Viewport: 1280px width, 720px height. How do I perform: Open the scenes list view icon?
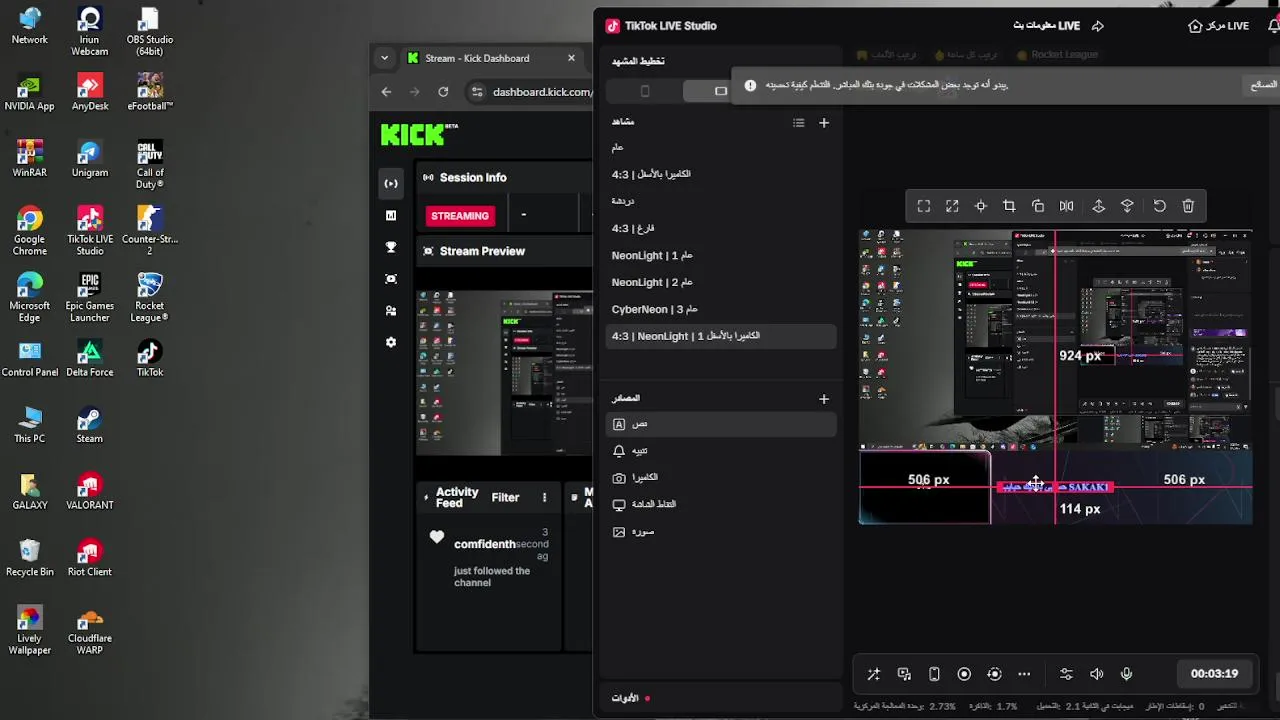click(x=798, y=122)
